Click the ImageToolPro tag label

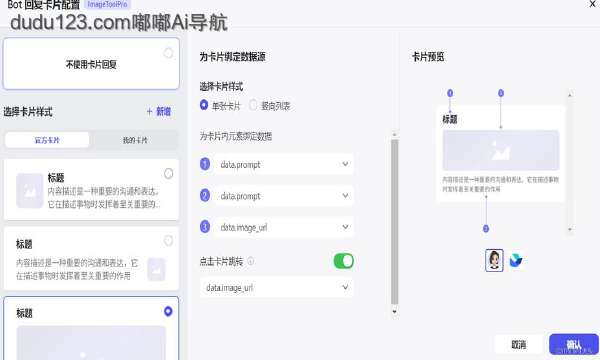[108, 5]
